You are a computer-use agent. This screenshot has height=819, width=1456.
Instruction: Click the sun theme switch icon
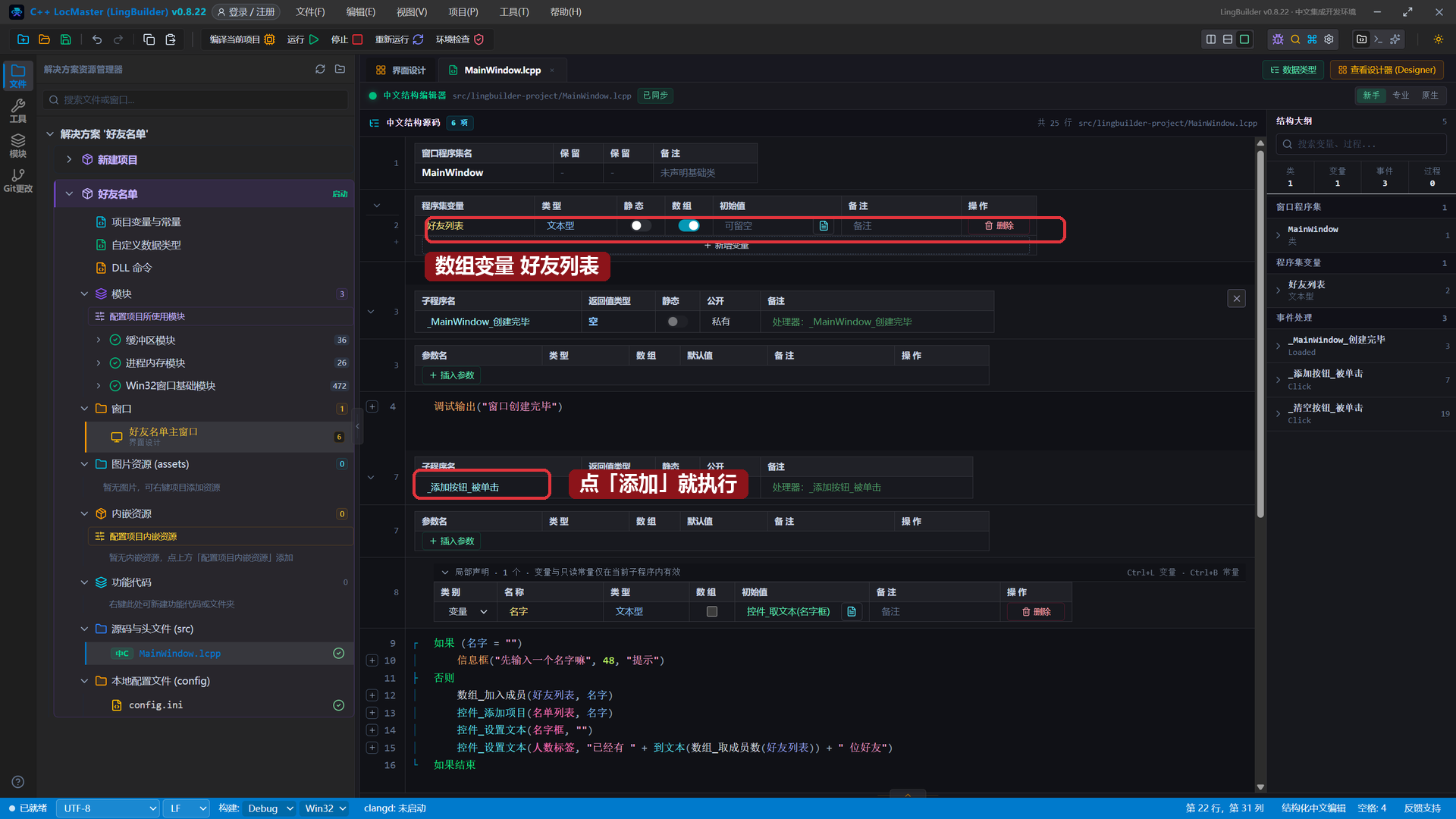[1438, 39]
